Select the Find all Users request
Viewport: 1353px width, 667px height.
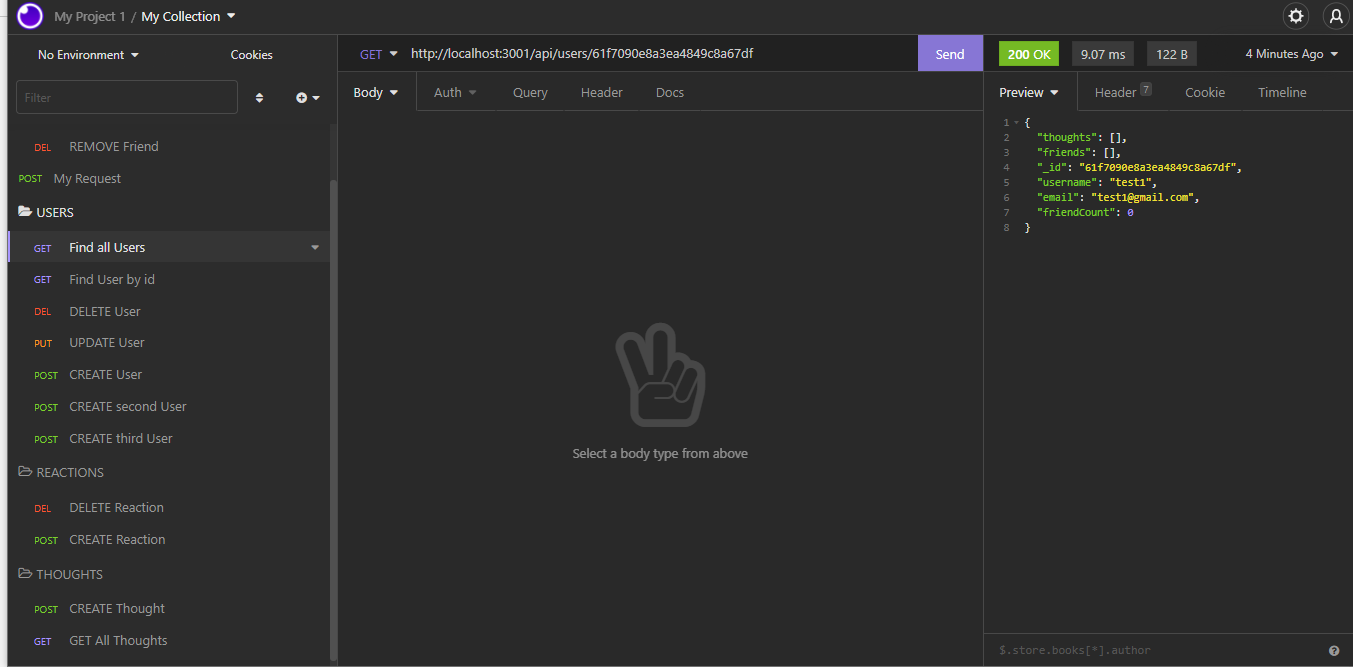tap(168, 247)
